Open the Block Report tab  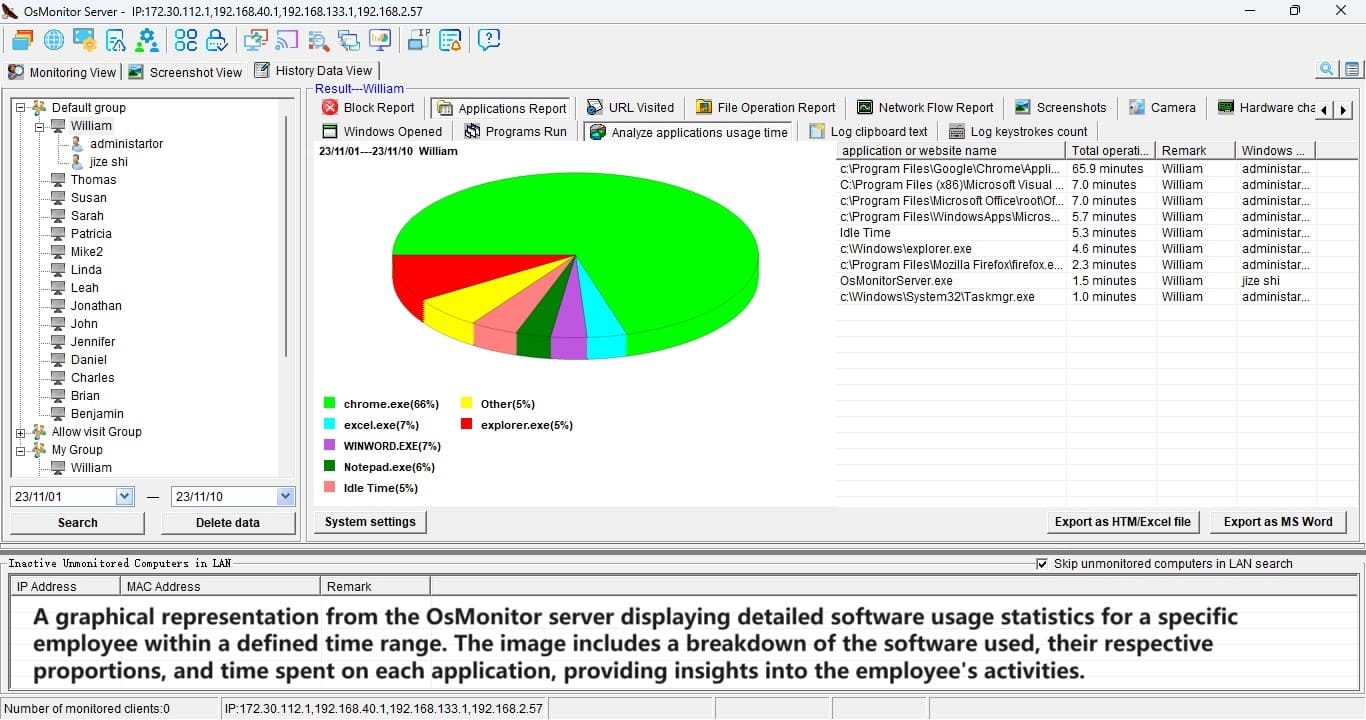(x=368, y=108)
